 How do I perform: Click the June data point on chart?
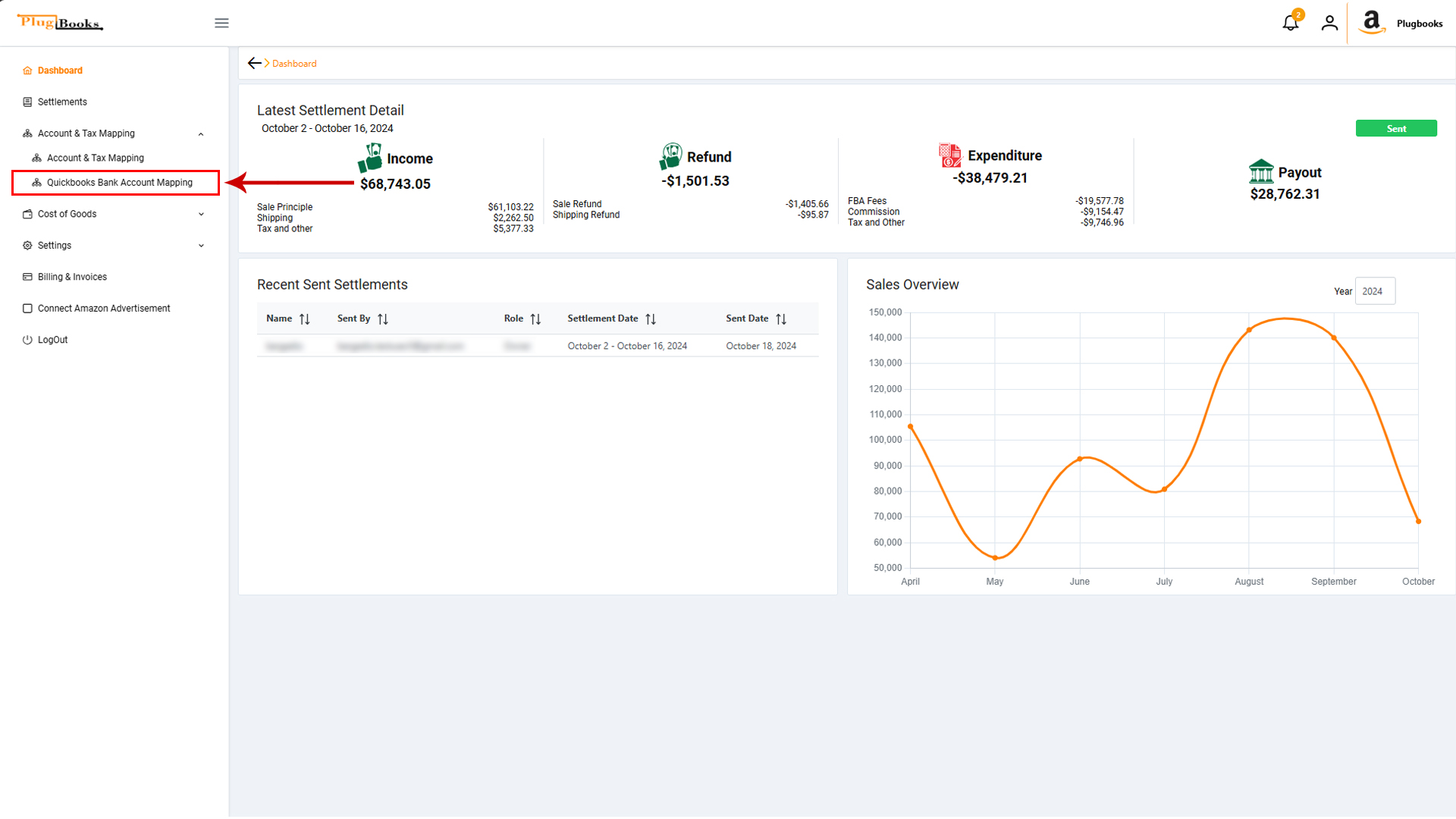pyautogui.click(x=1080, y=460)
